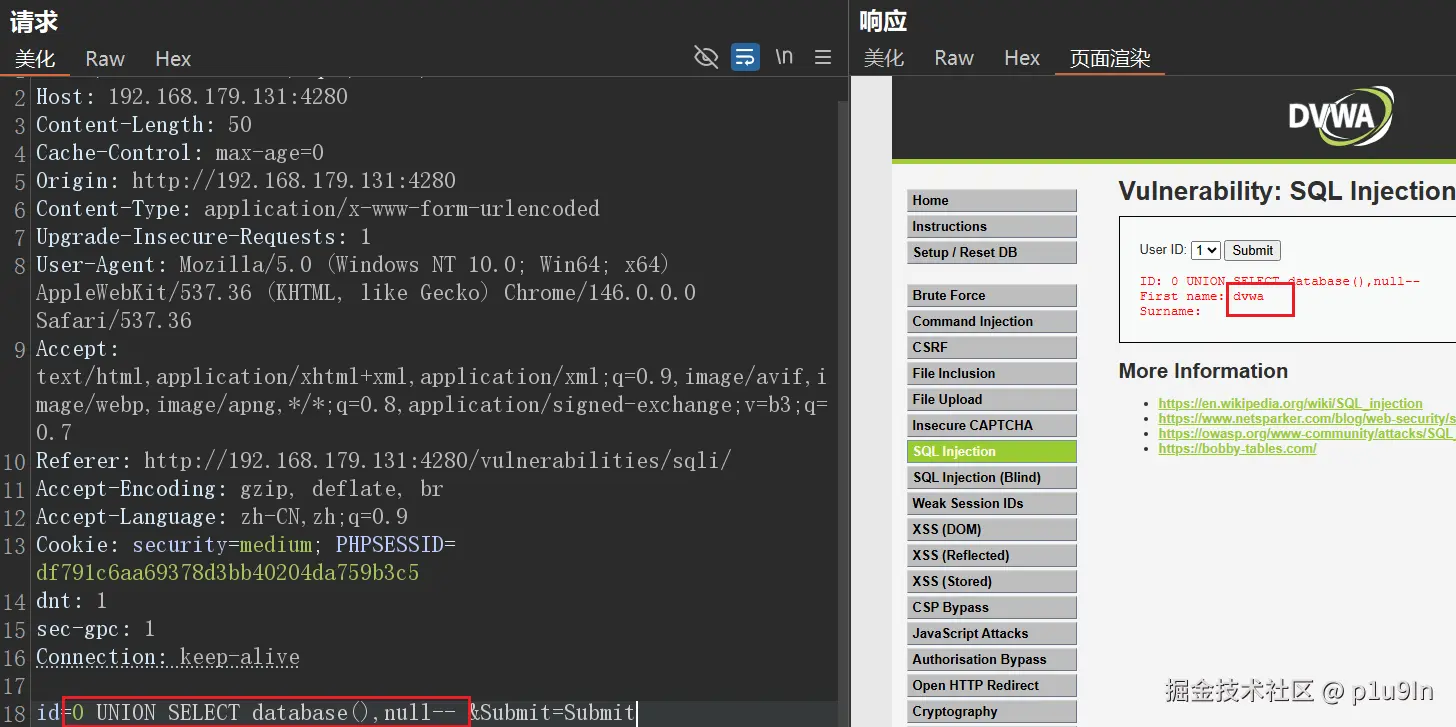Click the Origin header line

point(246,181)
